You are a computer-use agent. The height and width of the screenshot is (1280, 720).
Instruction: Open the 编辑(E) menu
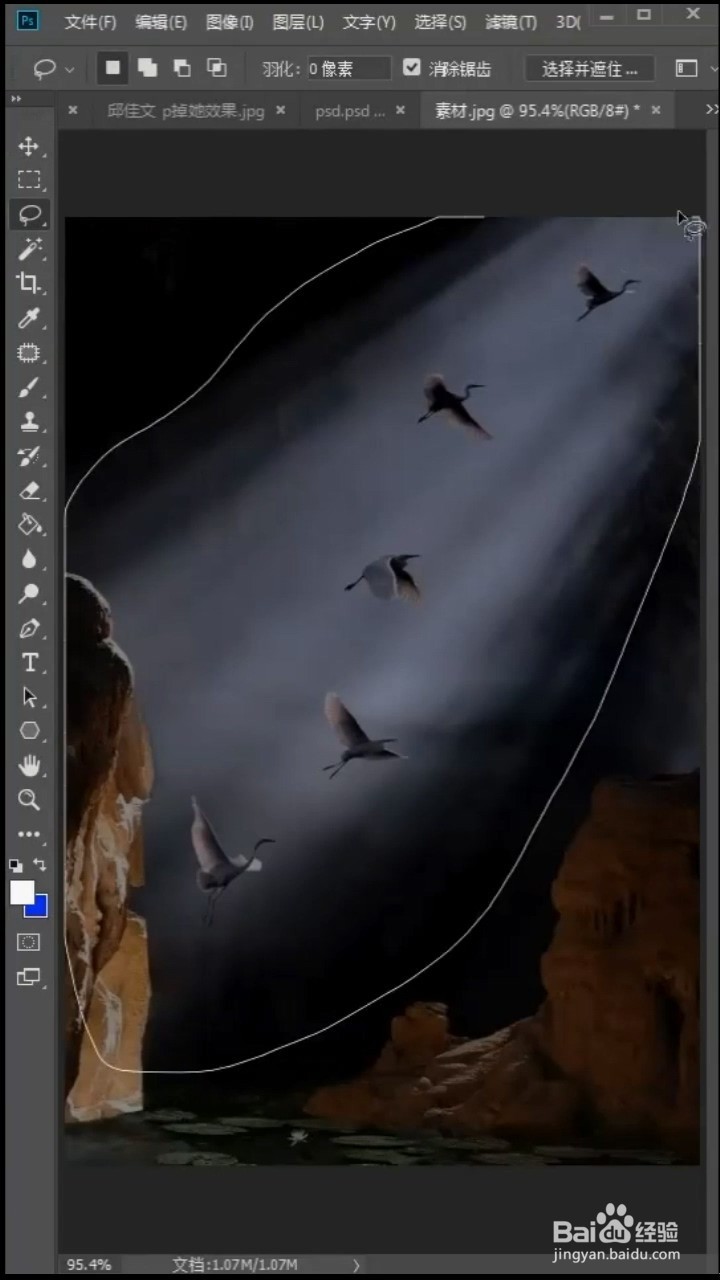pos(160,21)
